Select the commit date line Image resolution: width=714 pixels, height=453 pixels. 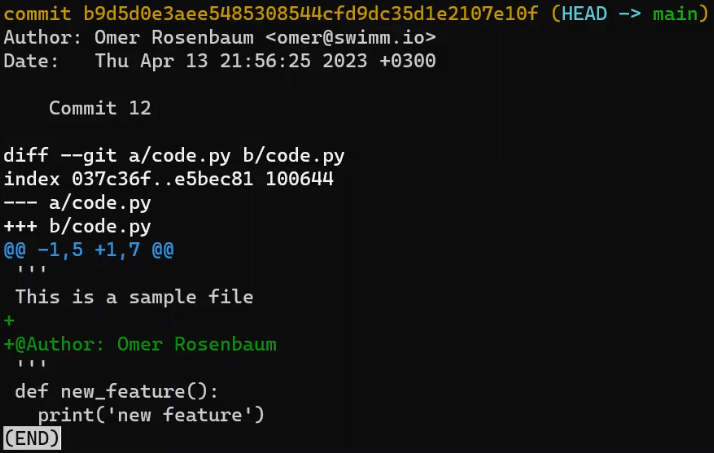219,61
